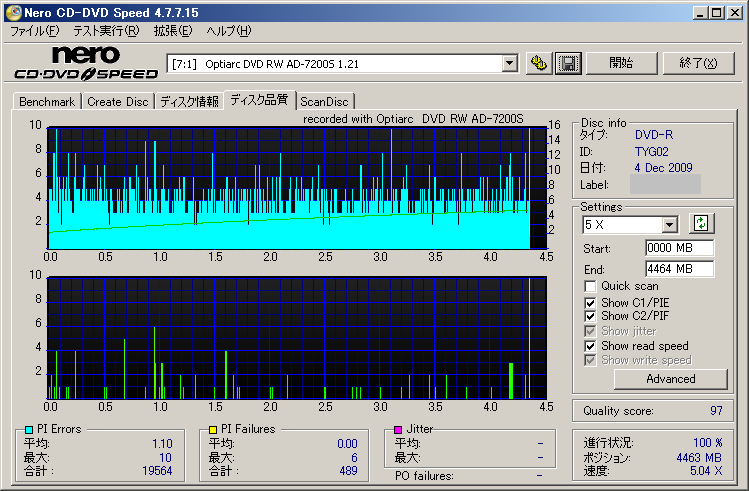This screenshot has height=491, width=749.
Task: Click the position value 4463 MB
Action: (699, 458)
